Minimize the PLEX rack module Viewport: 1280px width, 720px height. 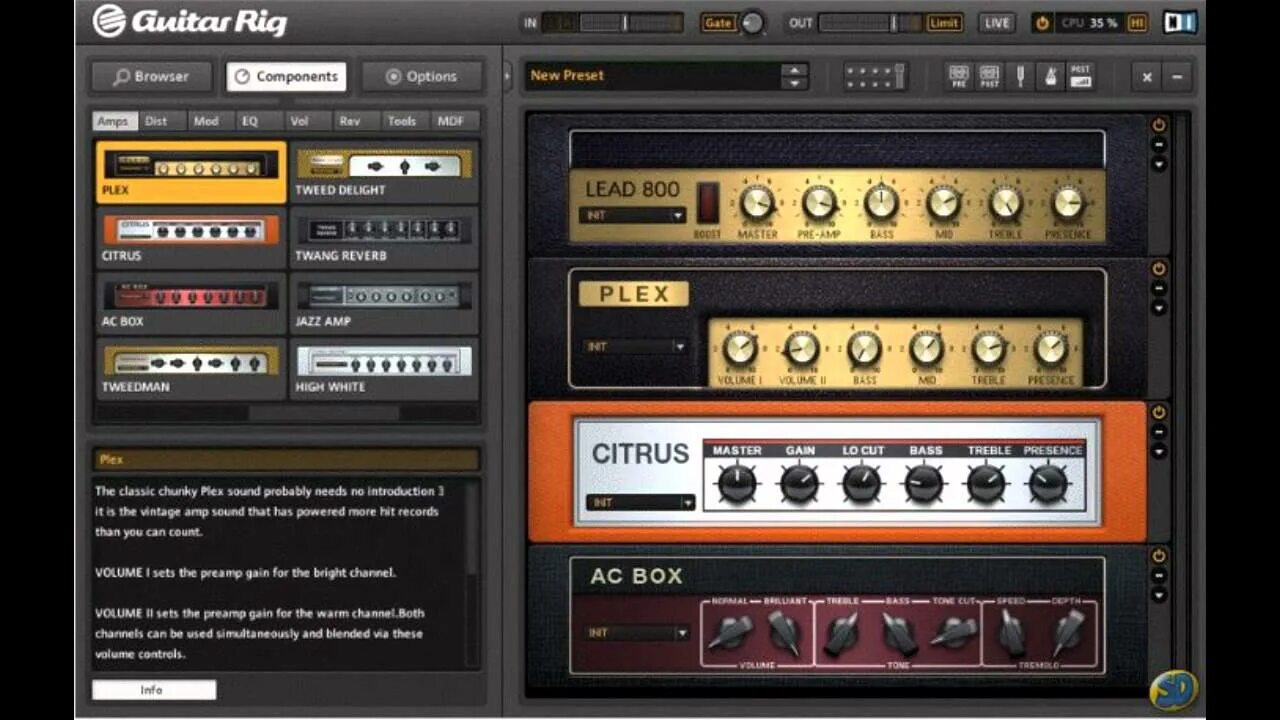1159,288
